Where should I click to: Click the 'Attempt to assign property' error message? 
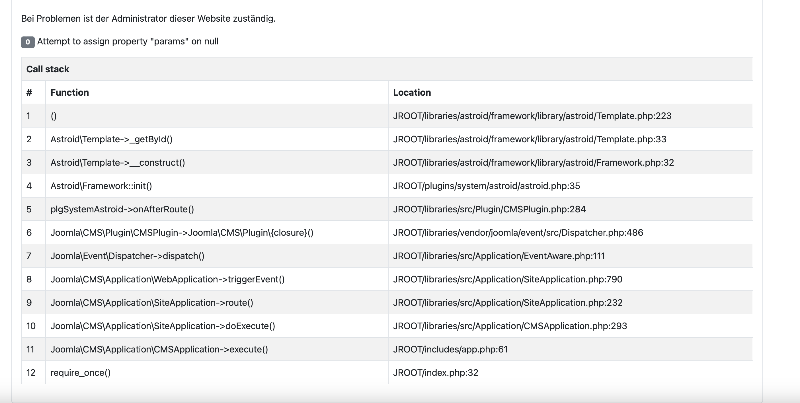128,41
